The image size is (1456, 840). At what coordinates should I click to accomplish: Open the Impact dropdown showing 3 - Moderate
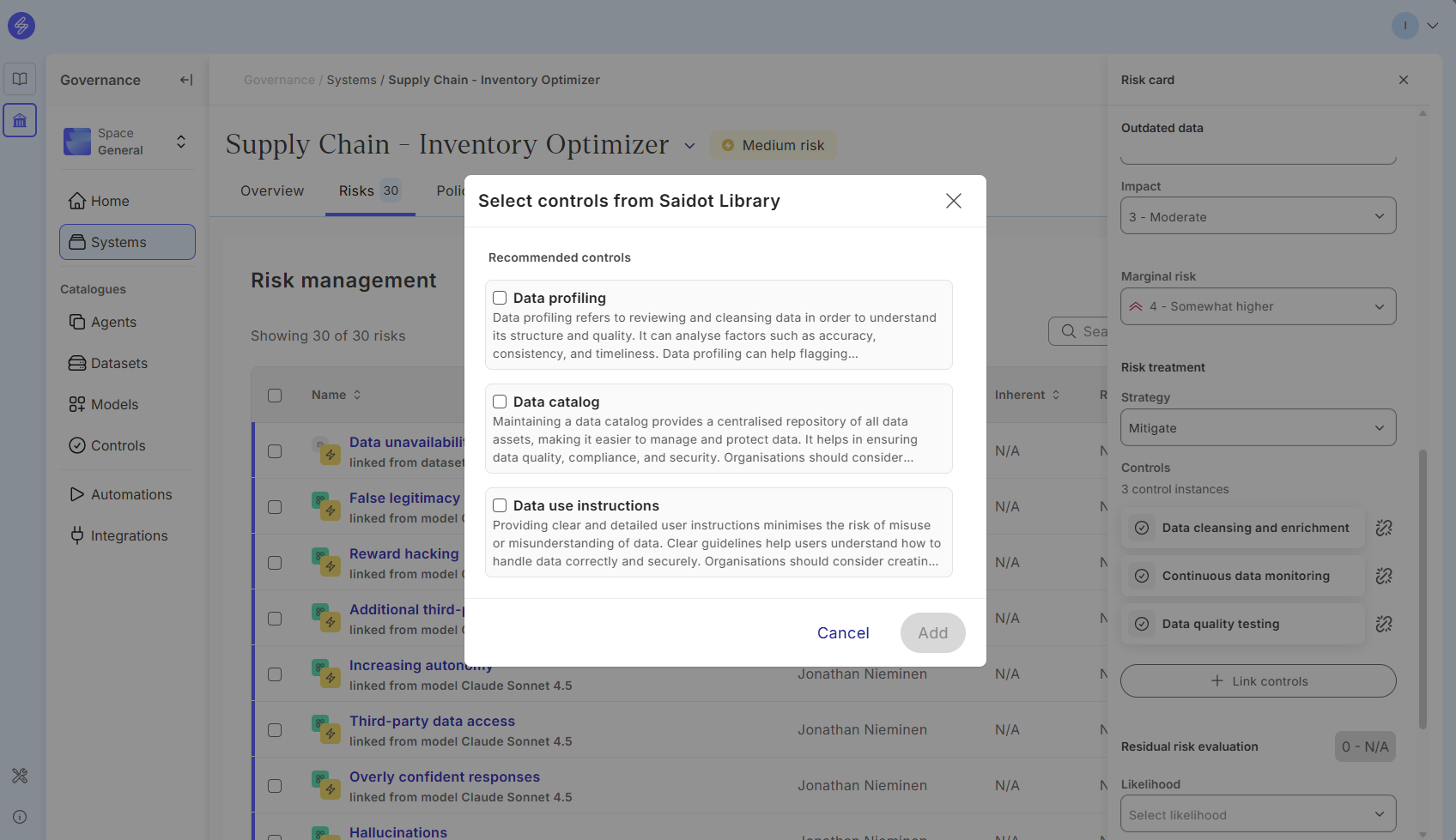1258,216
